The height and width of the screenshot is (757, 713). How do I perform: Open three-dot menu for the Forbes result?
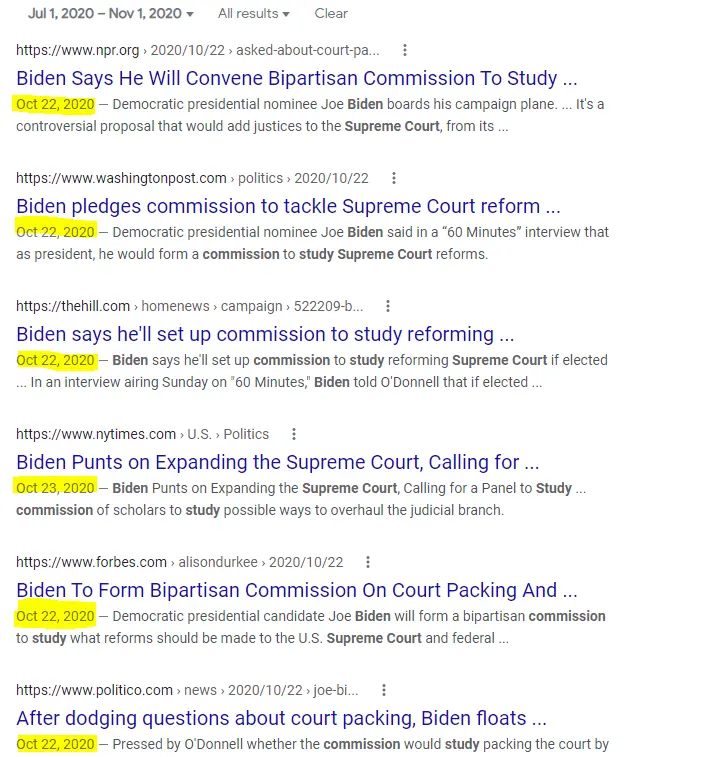(x=368, y=562)
